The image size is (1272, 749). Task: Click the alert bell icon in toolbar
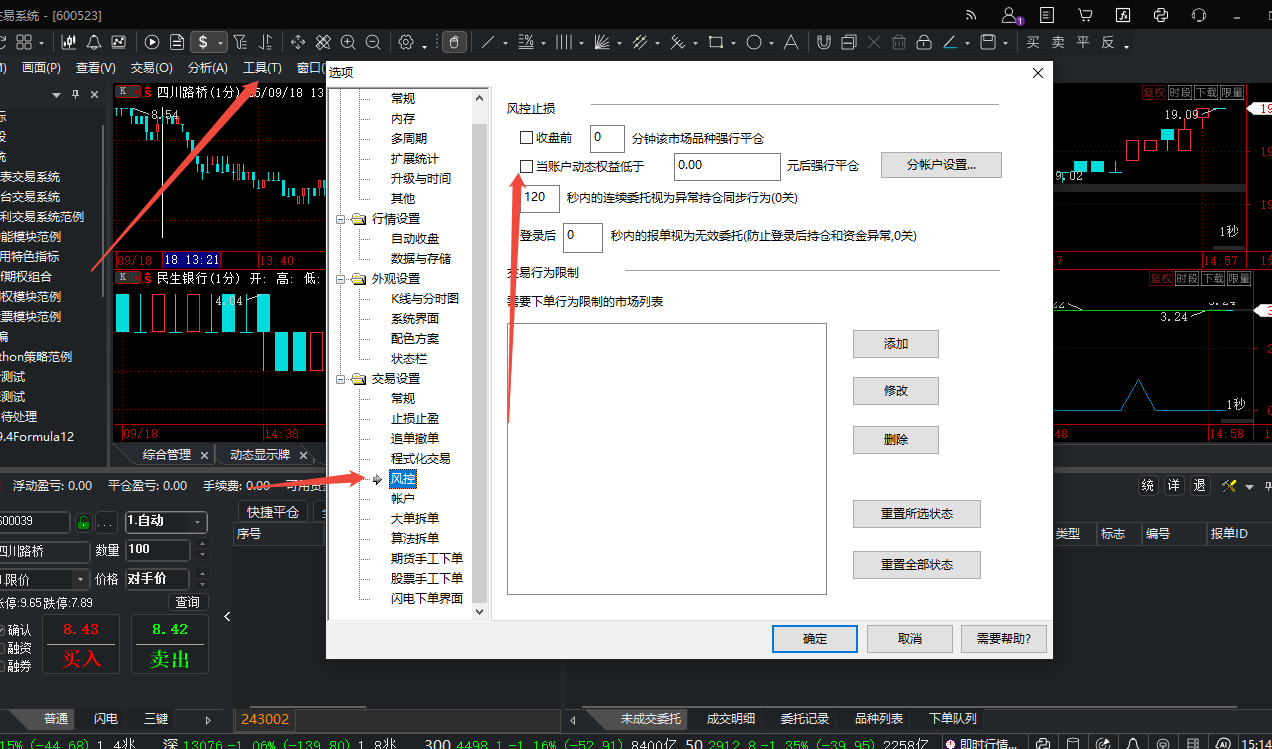coord(94,42)
